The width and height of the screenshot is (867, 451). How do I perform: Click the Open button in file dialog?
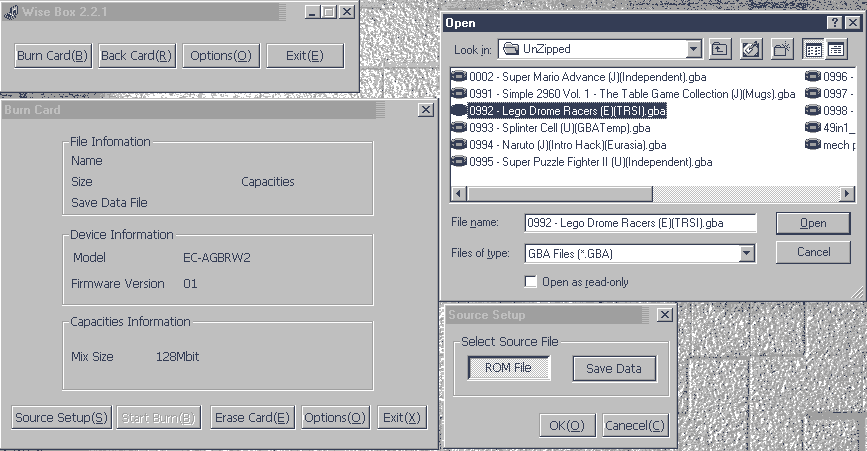[x=813, y=223]
